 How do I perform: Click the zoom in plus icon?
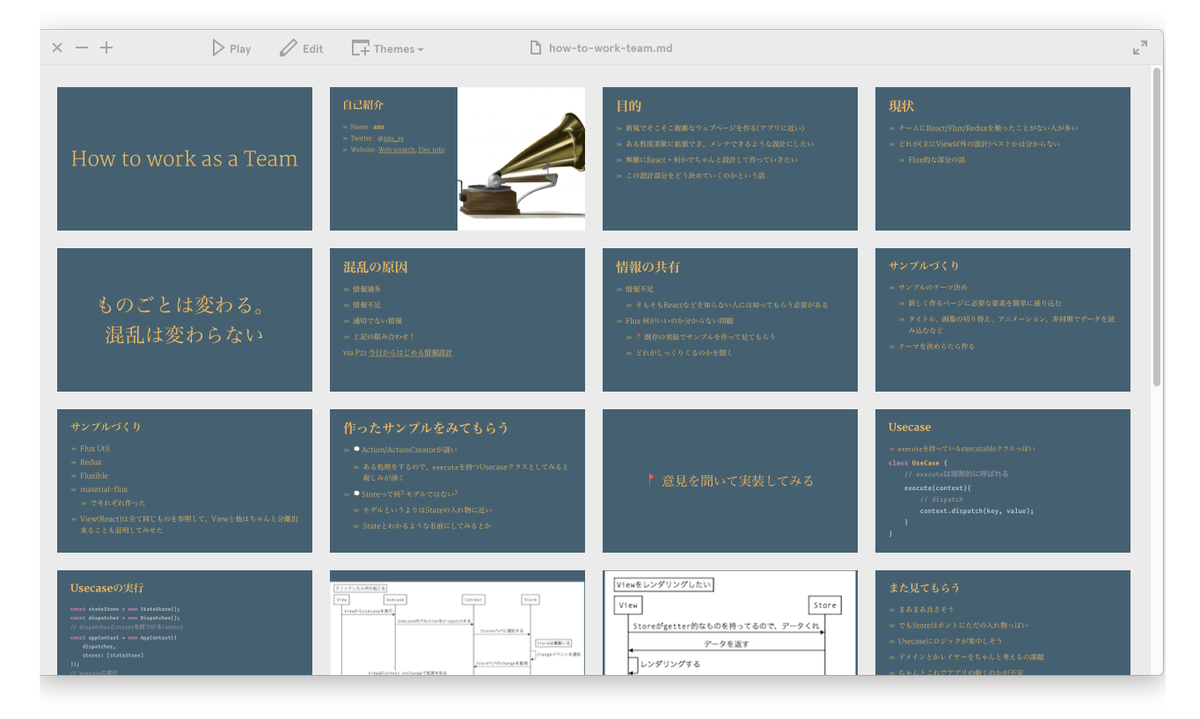106,48
